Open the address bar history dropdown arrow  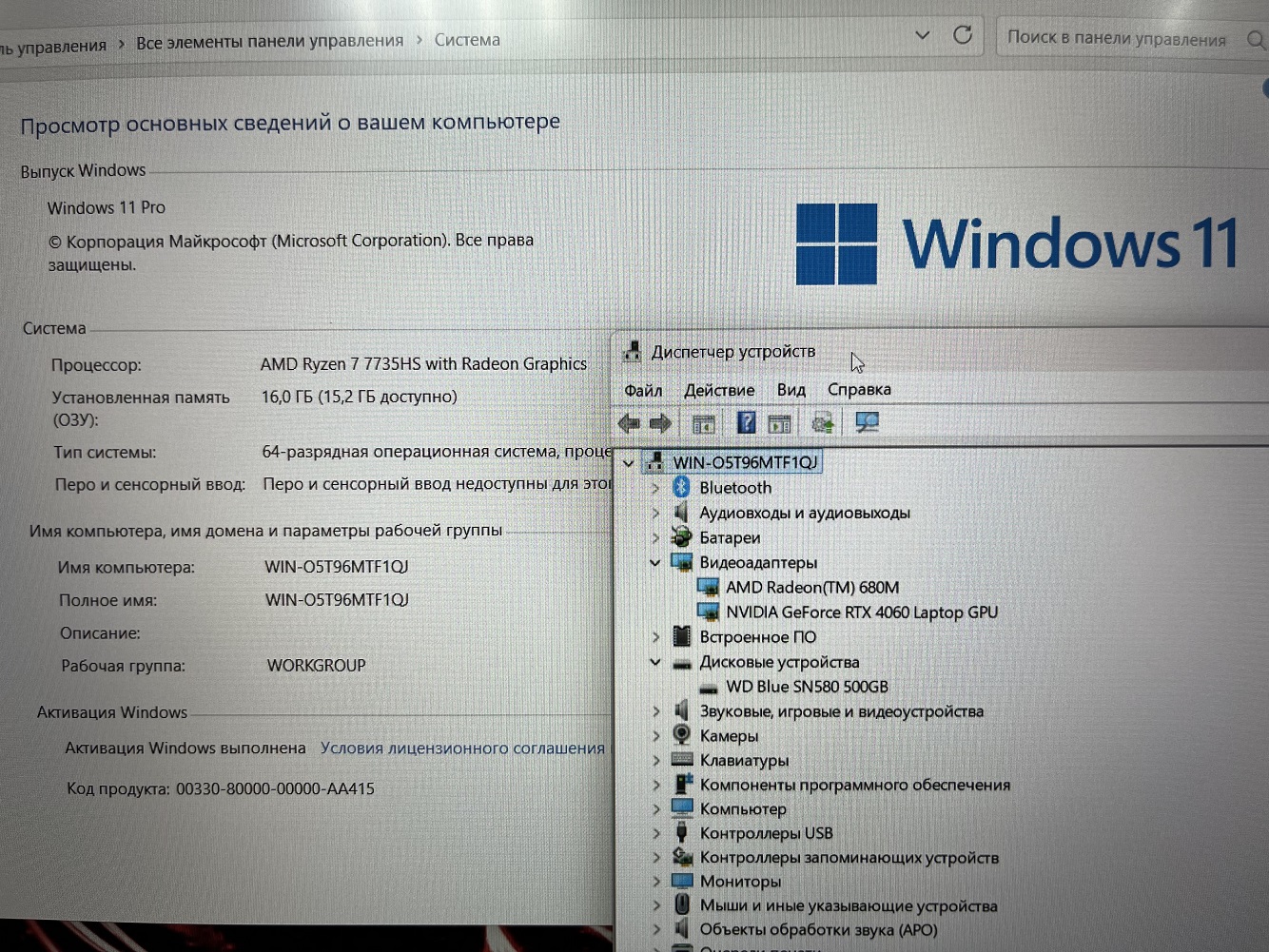pyautogui.click(x=922, y=36)
